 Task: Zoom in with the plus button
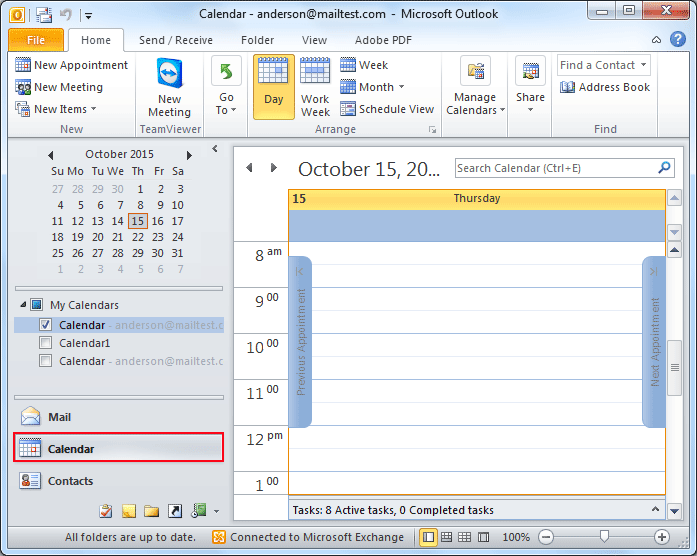click(662, 537)
